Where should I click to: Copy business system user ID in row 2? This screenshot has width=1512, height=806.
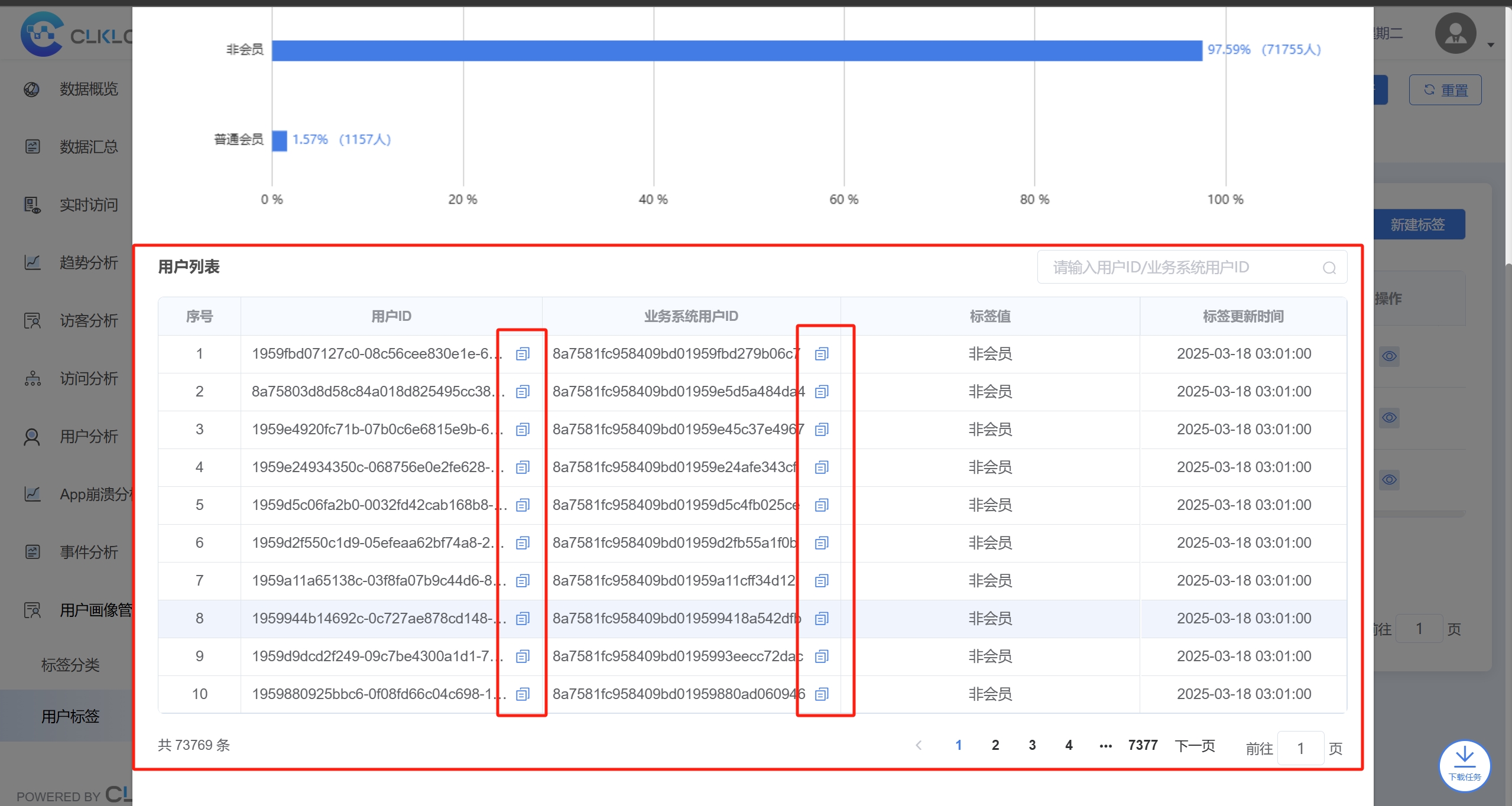(x=822, y=392)
